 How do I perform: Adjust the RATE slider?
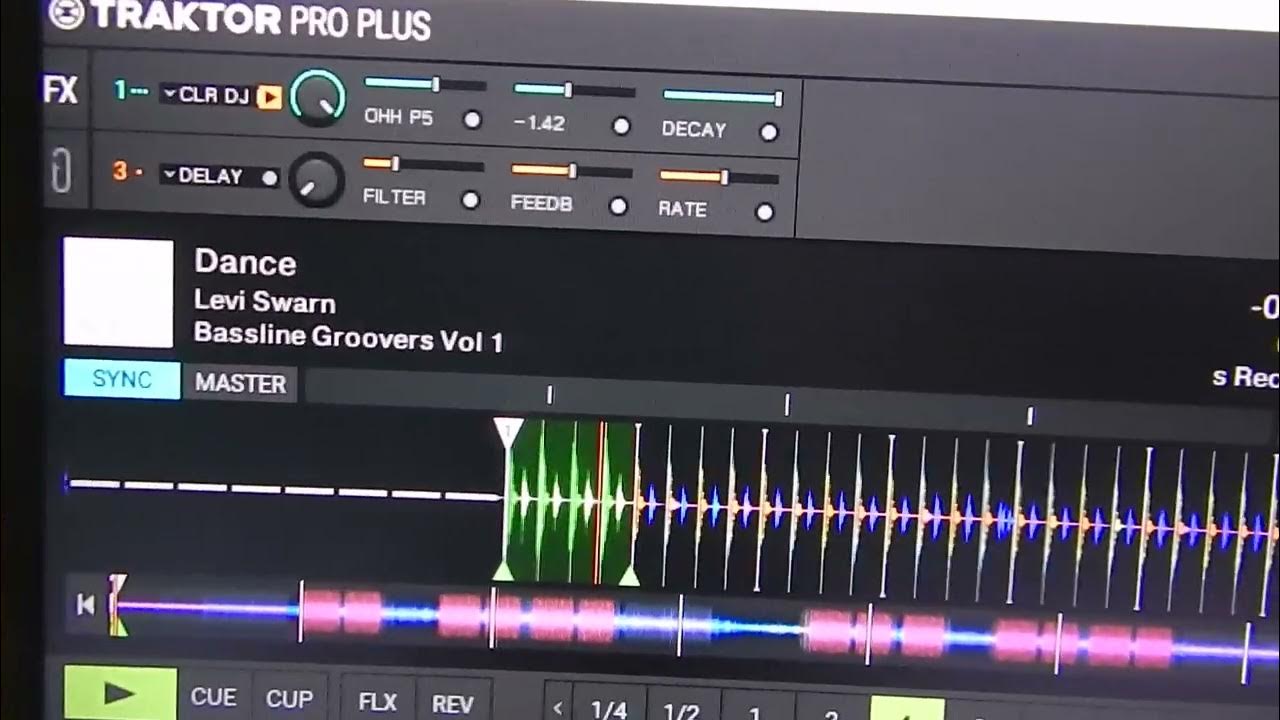point(719,177)
